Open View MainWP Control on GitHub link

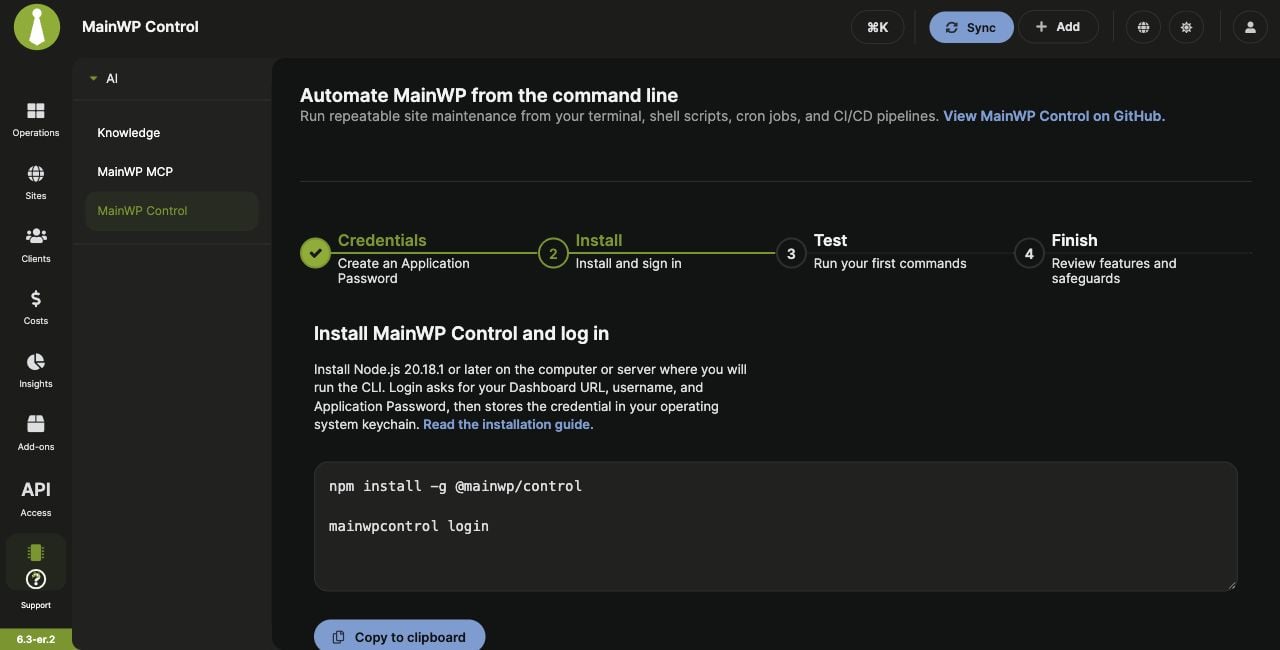pyautogui.click(x=1054, y=116)
